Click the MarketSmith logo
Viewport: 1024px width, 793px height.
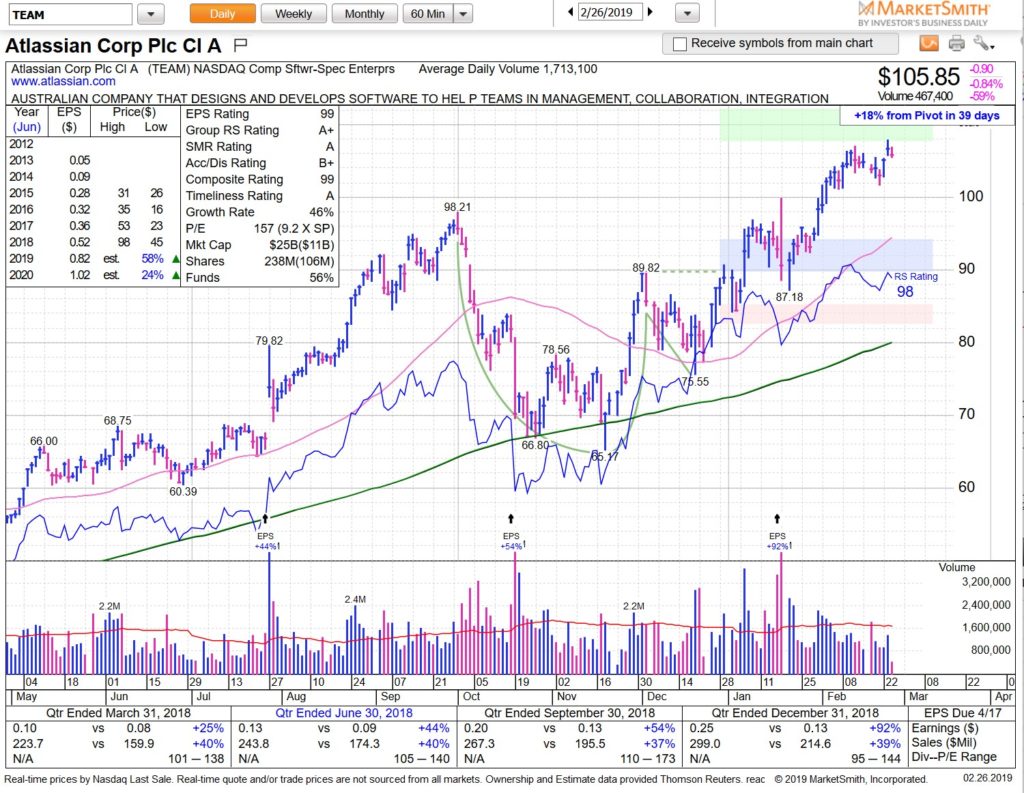pos(923,14)
